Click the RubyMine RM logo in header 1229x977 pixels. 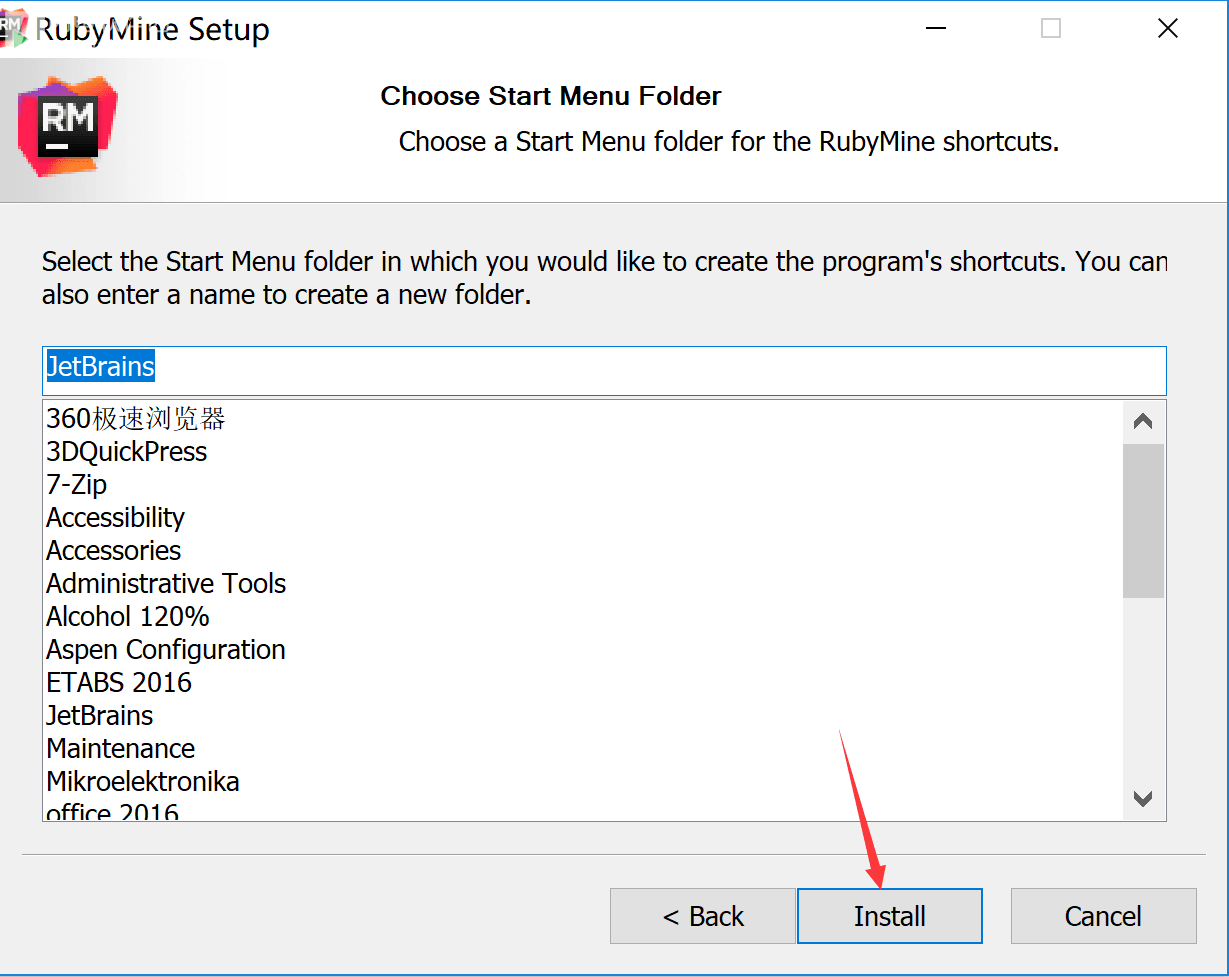pyautogui.click(x=67, y=126)
